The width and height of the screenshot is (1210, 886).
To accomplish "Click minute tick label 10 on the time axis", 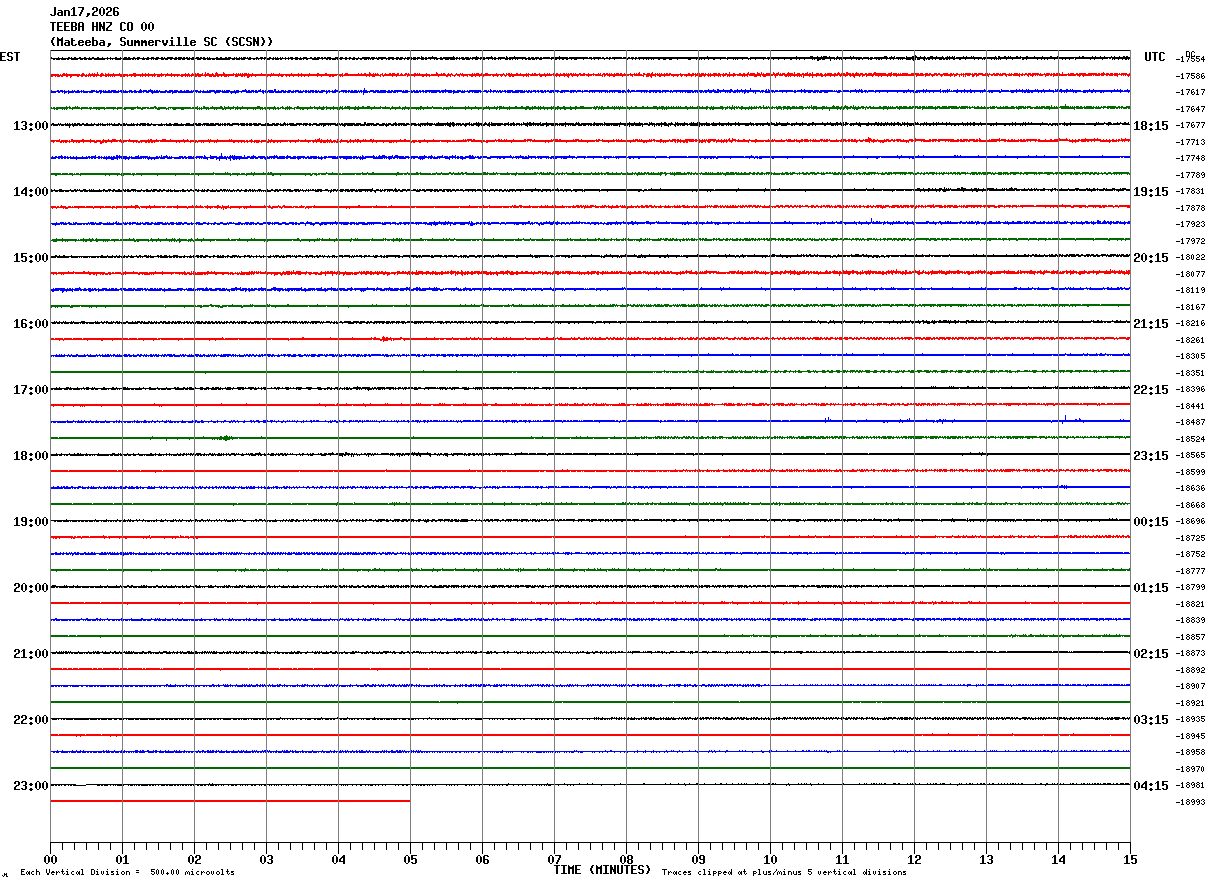I will click(x=770, y=860).
